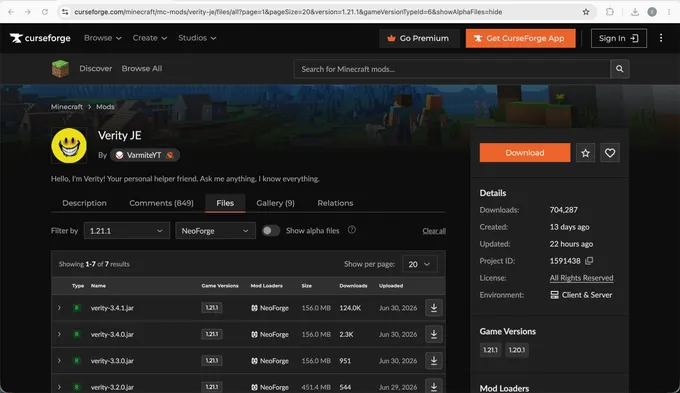680x393 pixels.
Task: Click the Verity JE smiley avatar
Action: tap(69, 146)
